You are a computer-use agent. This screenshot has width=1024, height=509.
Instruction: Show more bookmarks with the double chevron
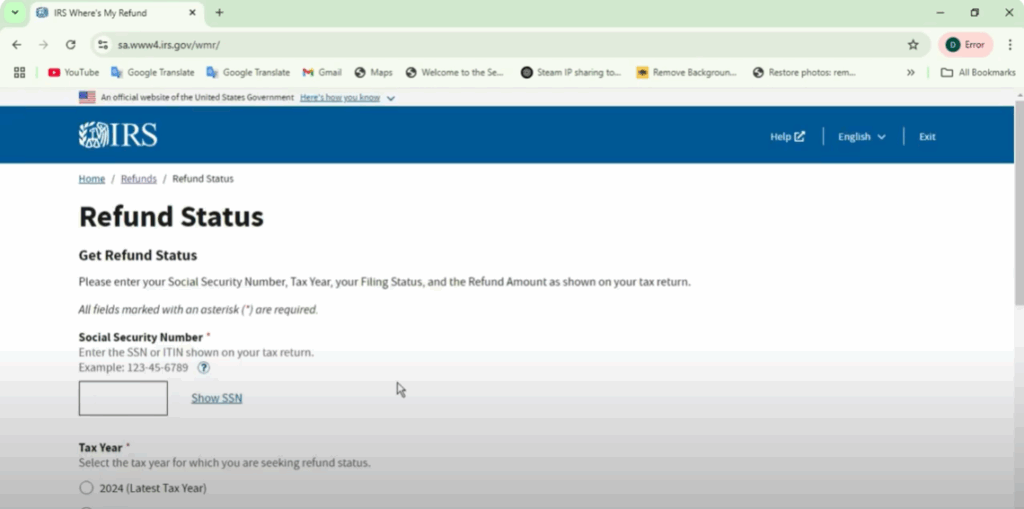click(910, 73)
